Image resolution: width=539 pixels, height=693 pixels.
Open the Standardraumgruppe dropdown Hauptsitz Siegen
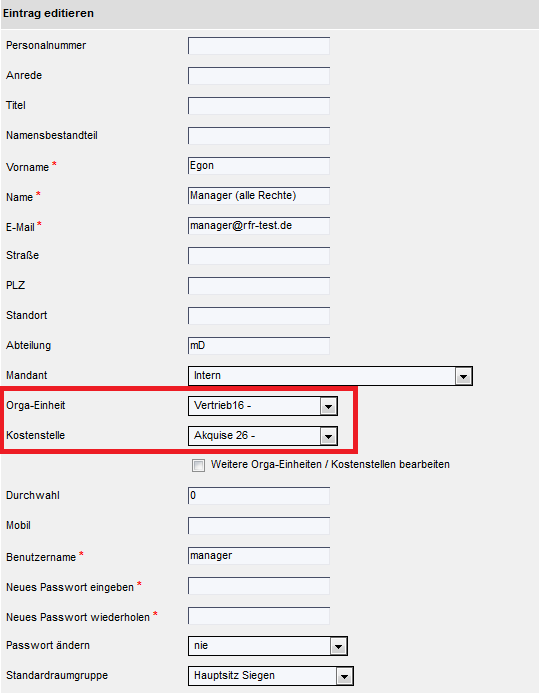pos(344,677)
